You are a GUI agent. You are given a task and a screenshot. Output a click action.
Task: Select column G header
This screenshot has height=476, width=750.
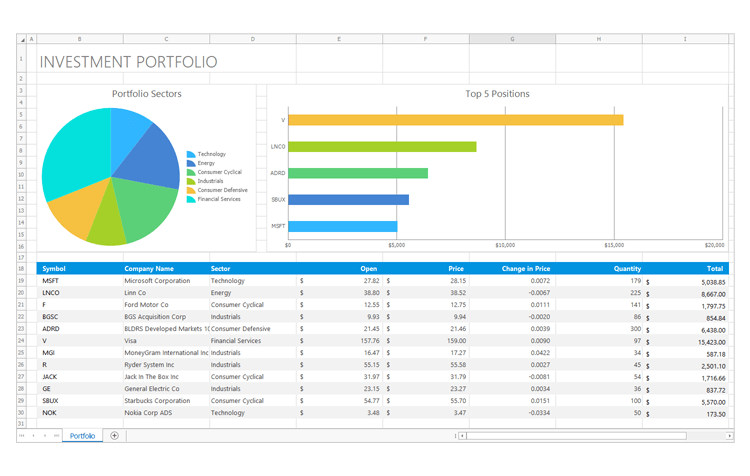pos(512,39)
